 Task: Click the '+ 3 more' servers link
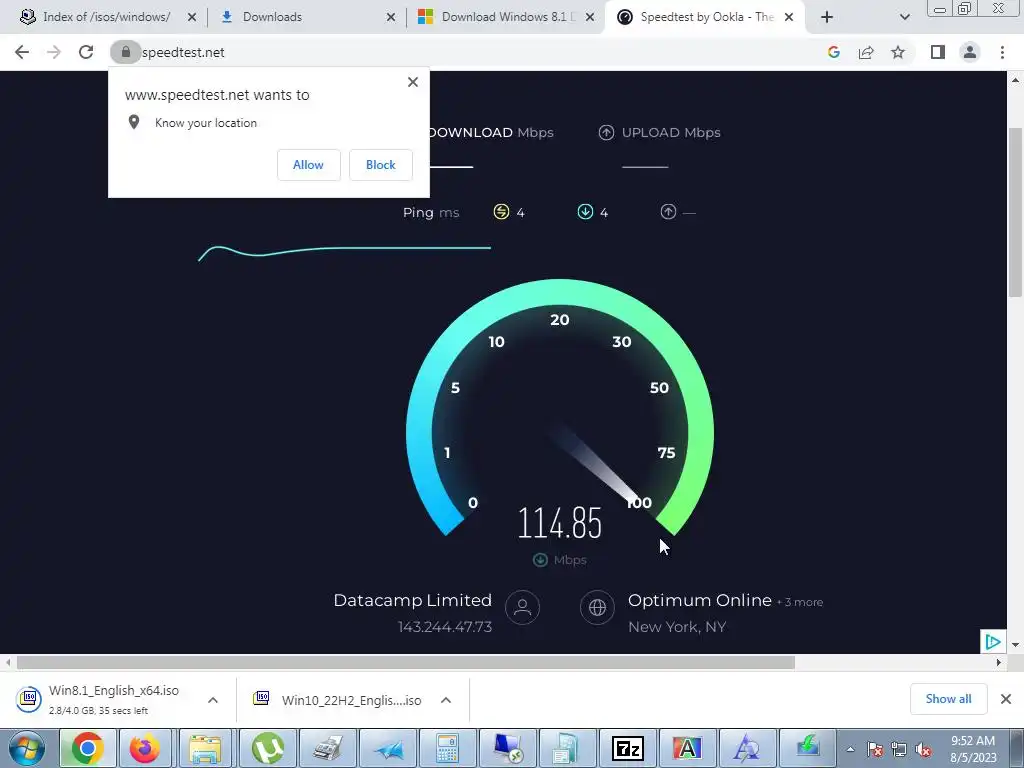[x=800, y=602]
